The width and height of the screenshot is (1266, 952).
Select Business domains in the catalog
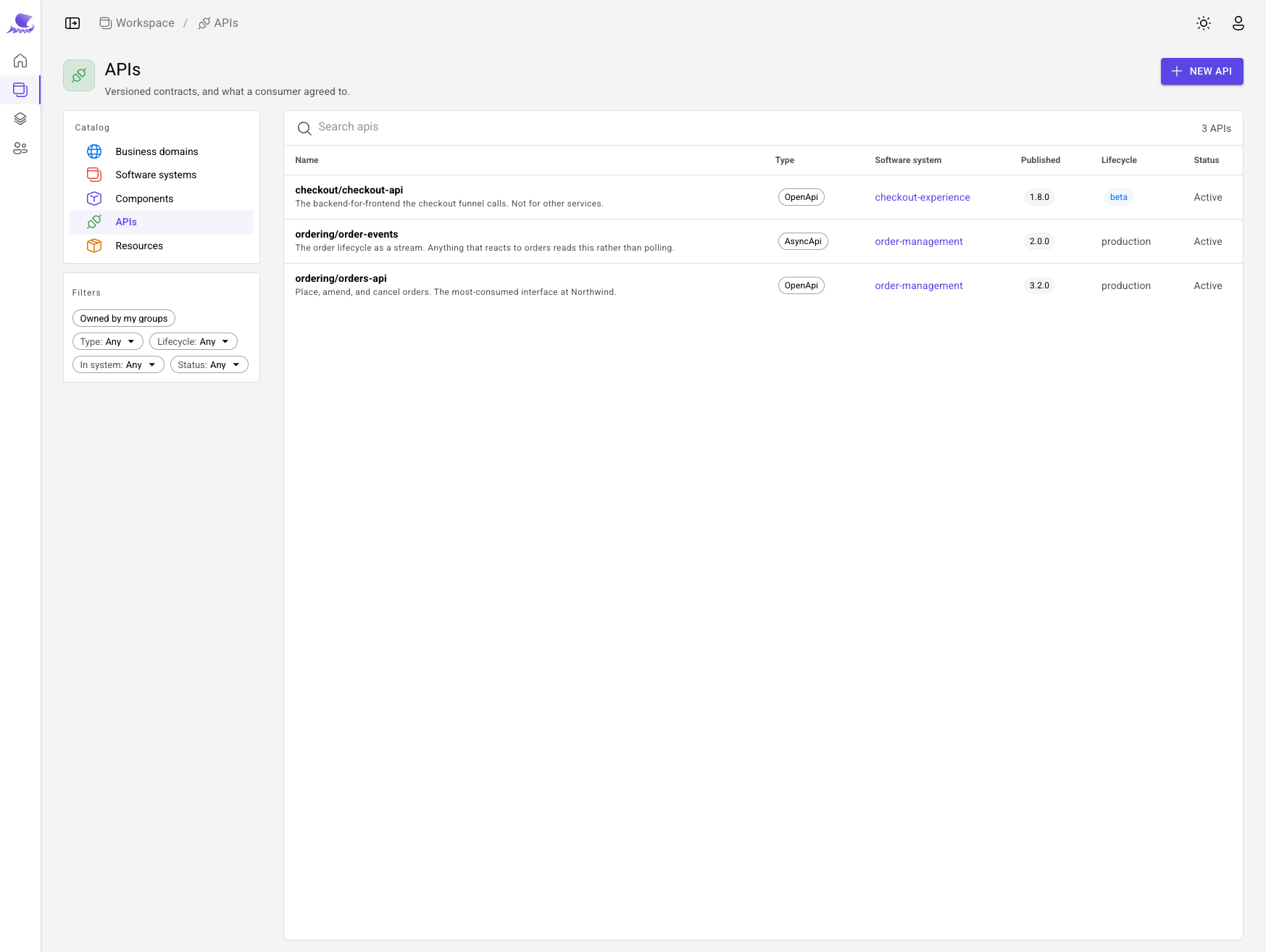pyautogui.click(x=162, y=151)
